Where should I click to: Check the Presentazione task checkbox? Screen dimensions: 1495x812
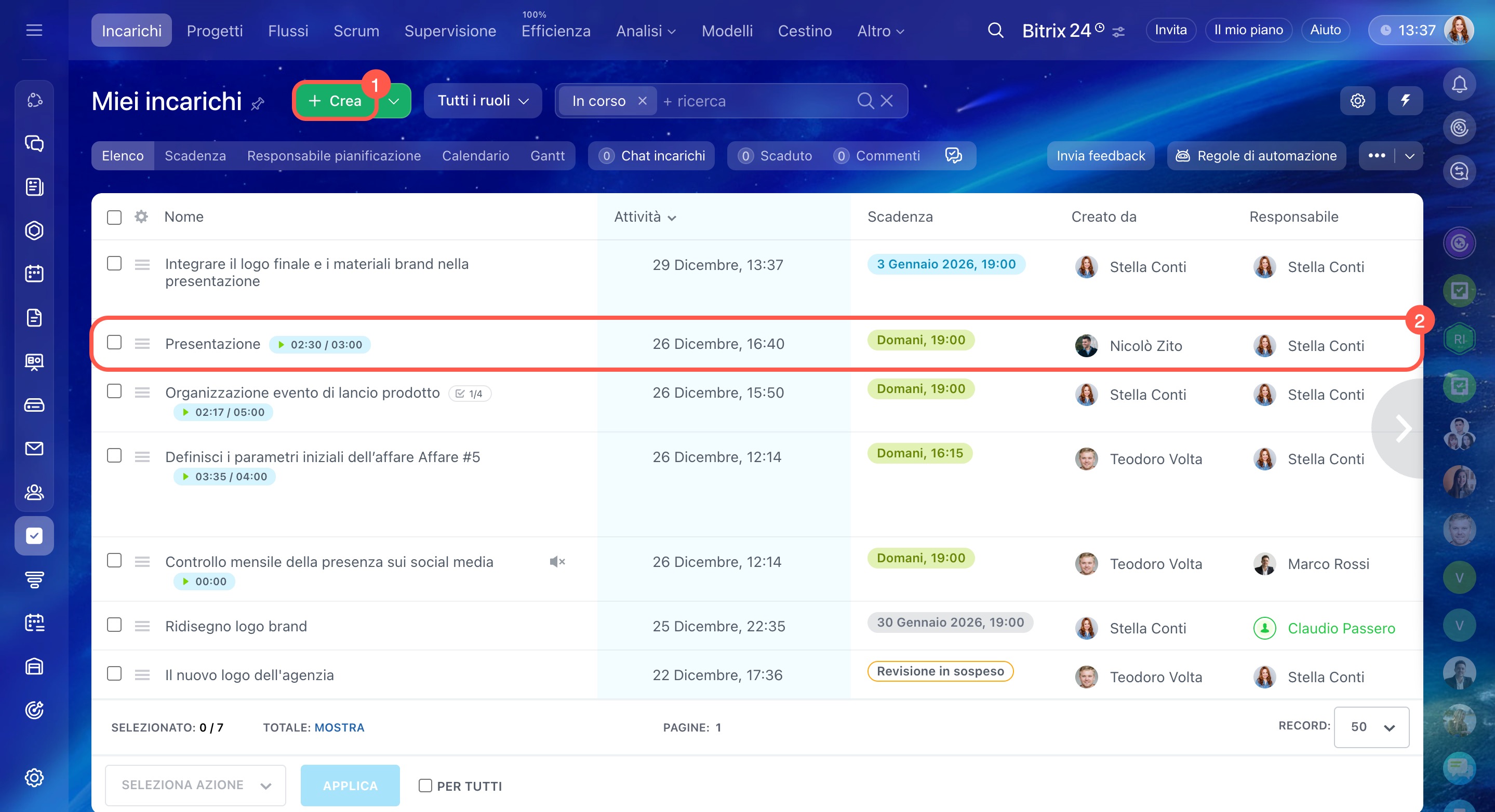pyautogui.click(x=114, y=342)
